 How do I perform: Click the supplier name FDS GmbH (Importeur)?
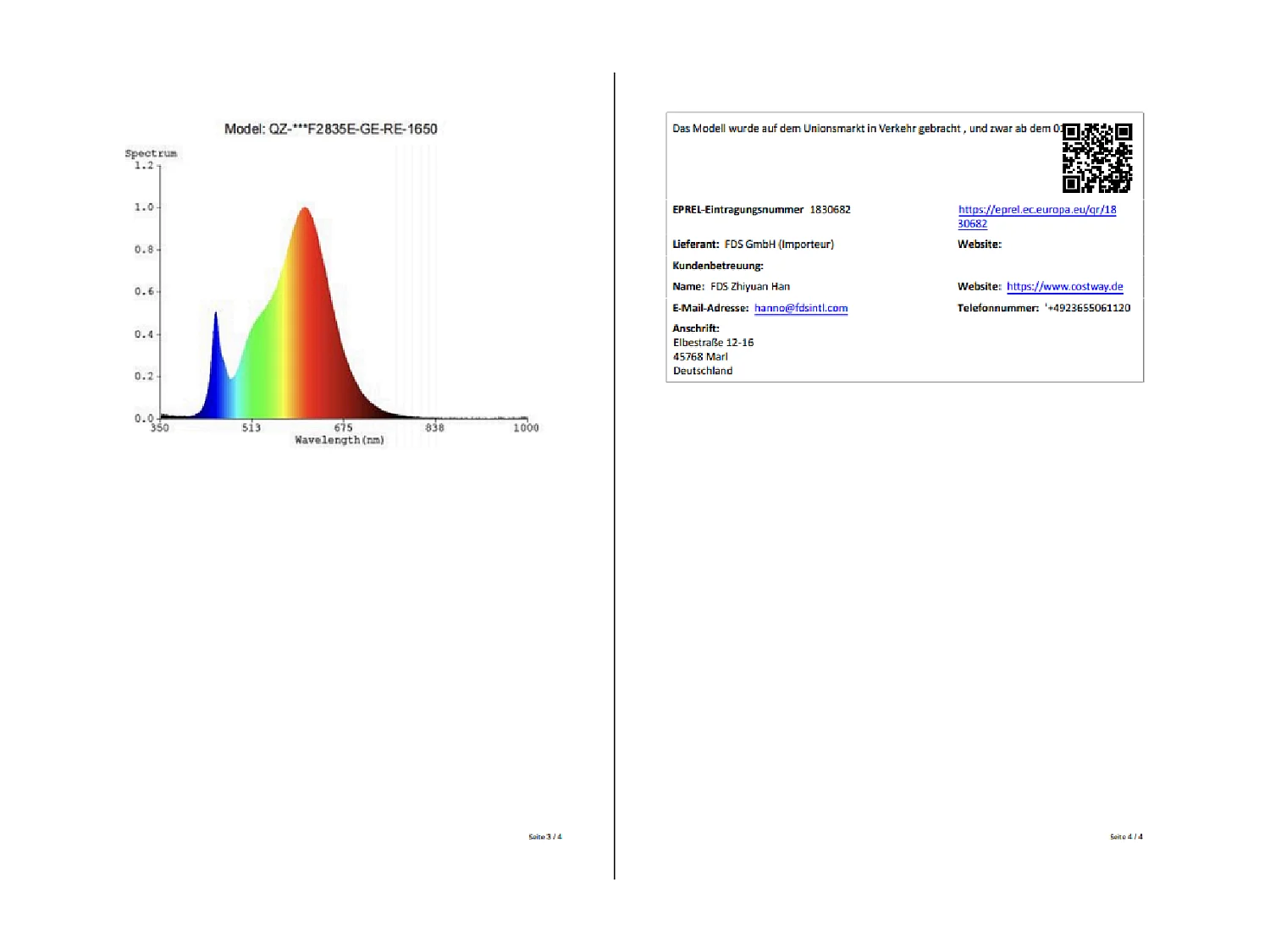click(779, 245)
